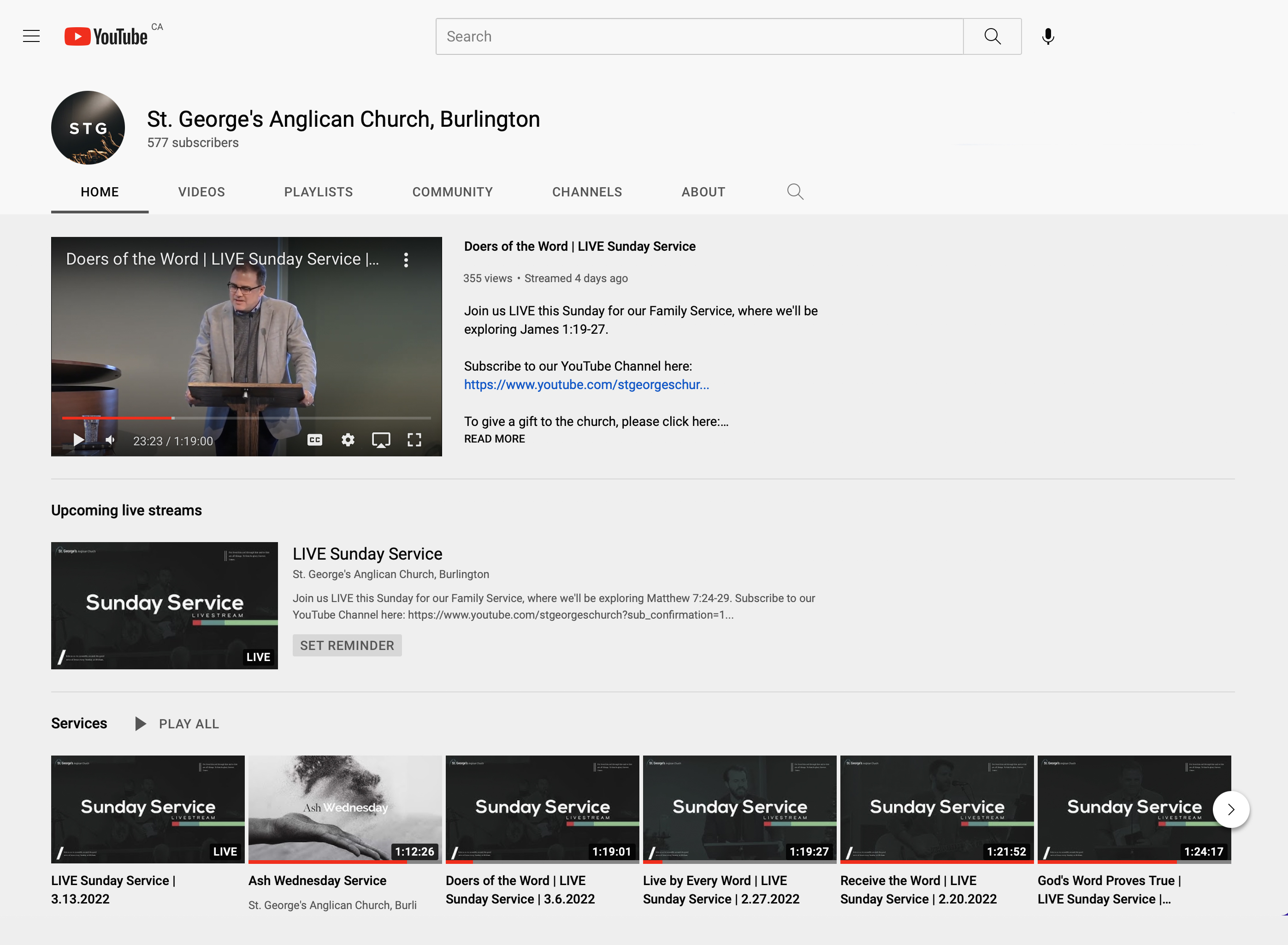1288x945 pixels.
Task: Open the 1:24:17 Sunday Service thumbnail
Action: coord(1134,809)
